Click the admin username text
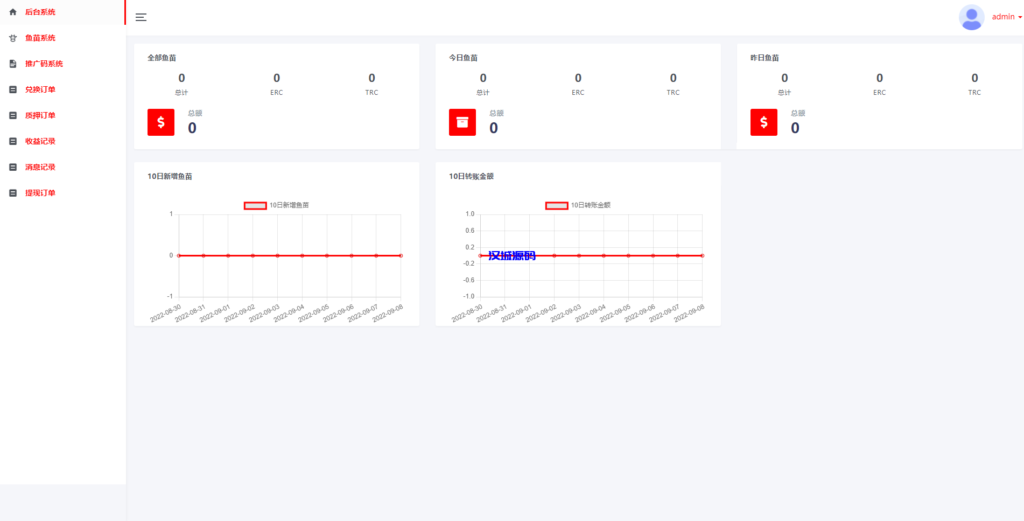Image resolution: width=1024 pixels, height=521 pixels. point(1002,17)
